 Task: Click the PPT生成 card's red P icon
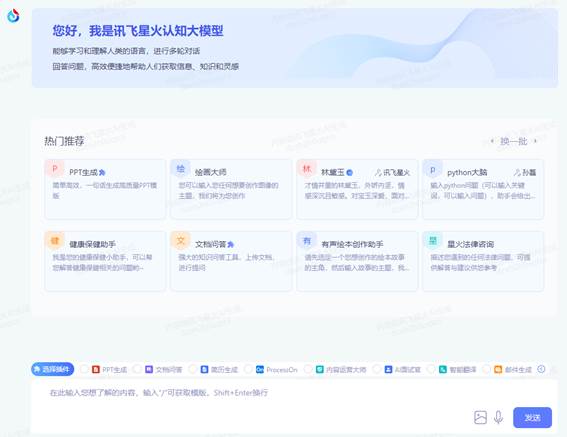pos(55,169)
